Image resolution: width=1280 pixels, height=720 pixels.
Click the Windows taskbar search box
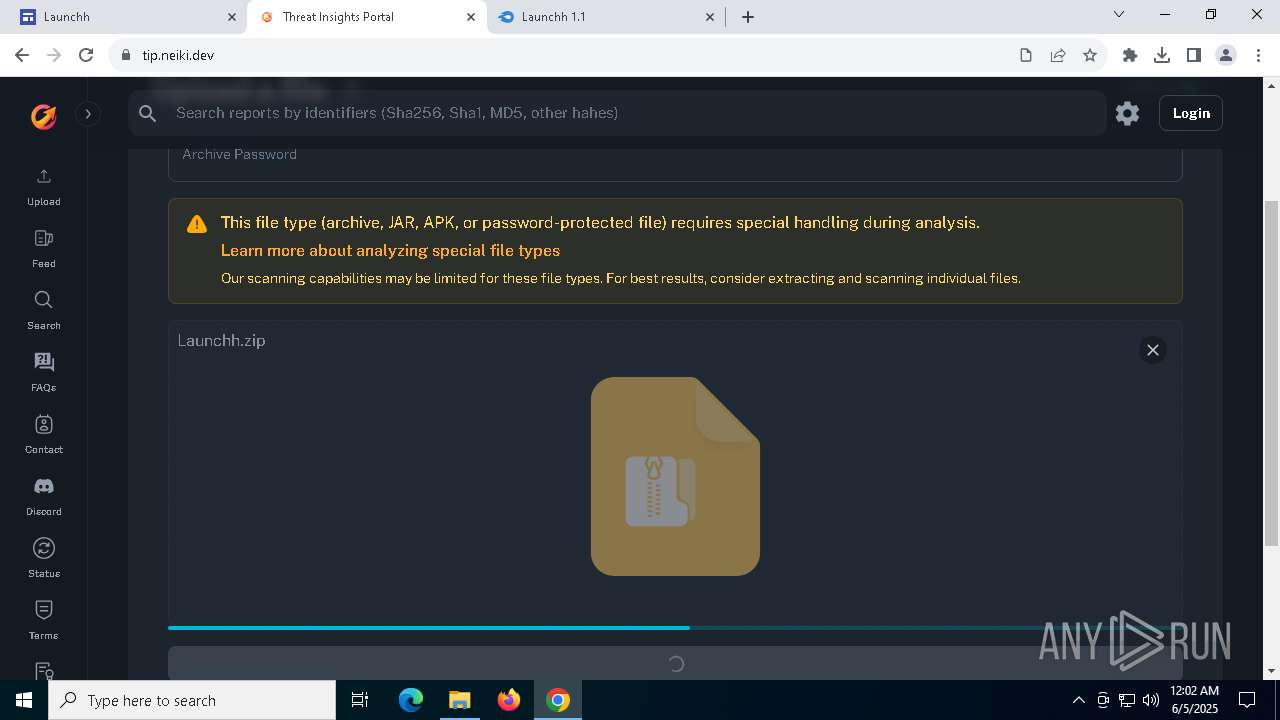192,700
